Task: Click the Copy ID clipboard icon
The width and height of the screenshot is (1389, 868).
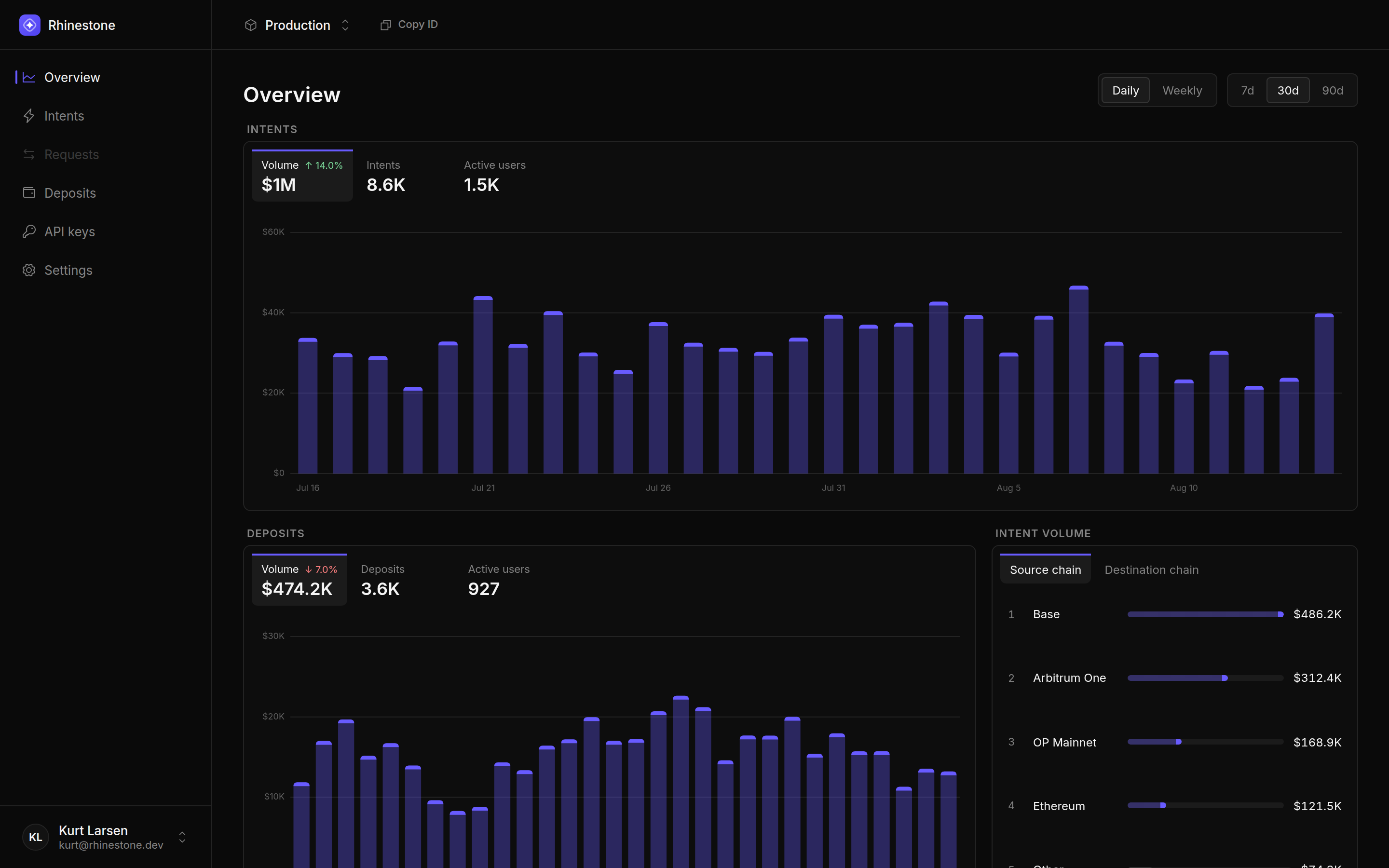Action: click(x=386, y=25)
